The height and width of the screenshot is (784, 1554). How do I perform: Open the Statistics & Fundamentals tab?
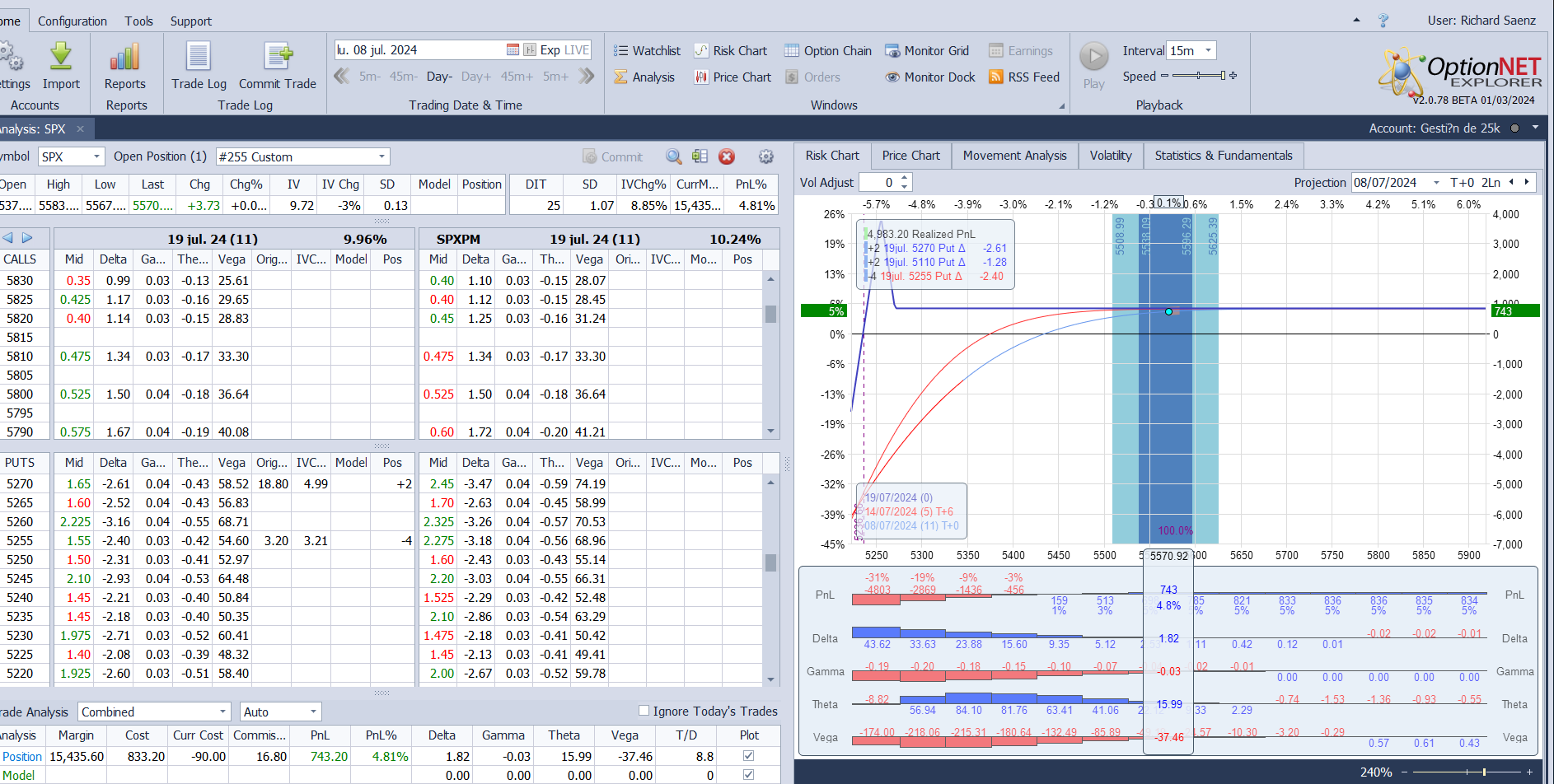pyautogui.click(x=1224, y=156)
